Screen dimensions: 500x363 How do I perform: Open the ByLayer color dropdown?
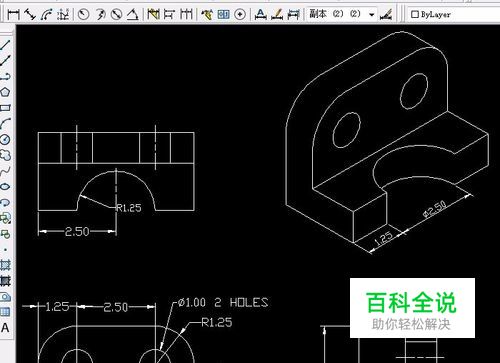point(454,14)
